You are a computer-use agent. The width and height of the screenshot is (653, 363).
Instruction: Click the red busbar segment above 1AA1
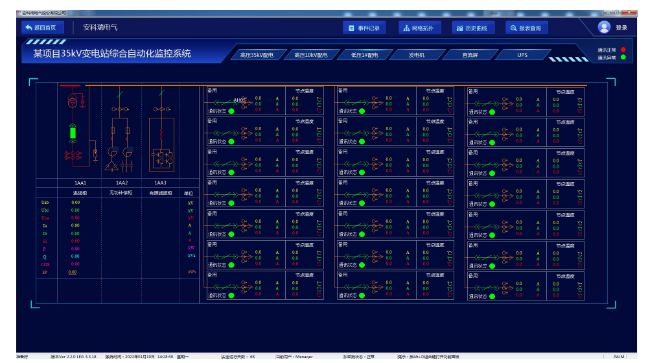(x=70, y=86)
